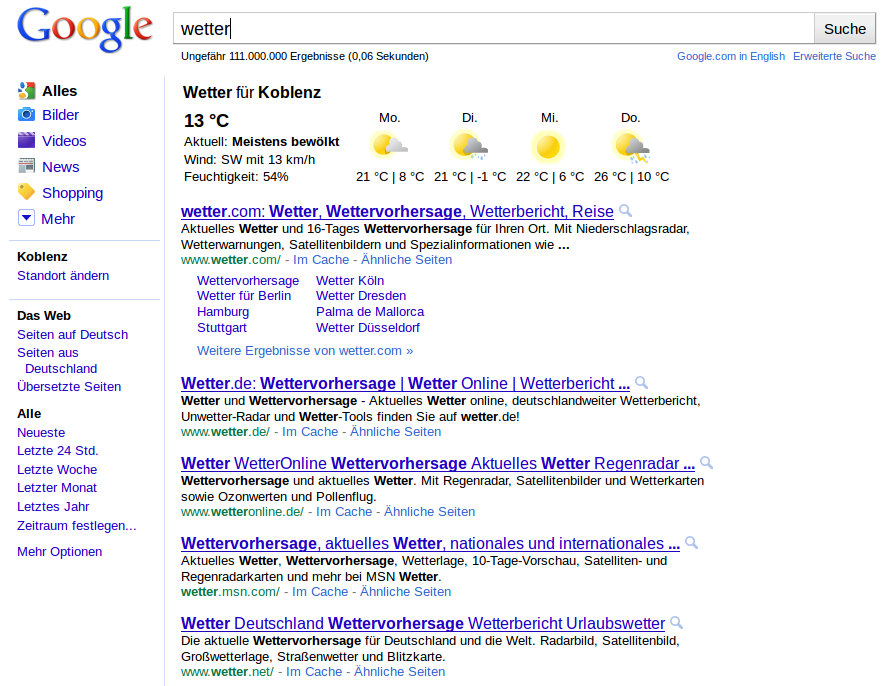The width and height of the screenshot is (886, 686).
Task: Click the Videos clapperboard icon
Action: point(27,140)
